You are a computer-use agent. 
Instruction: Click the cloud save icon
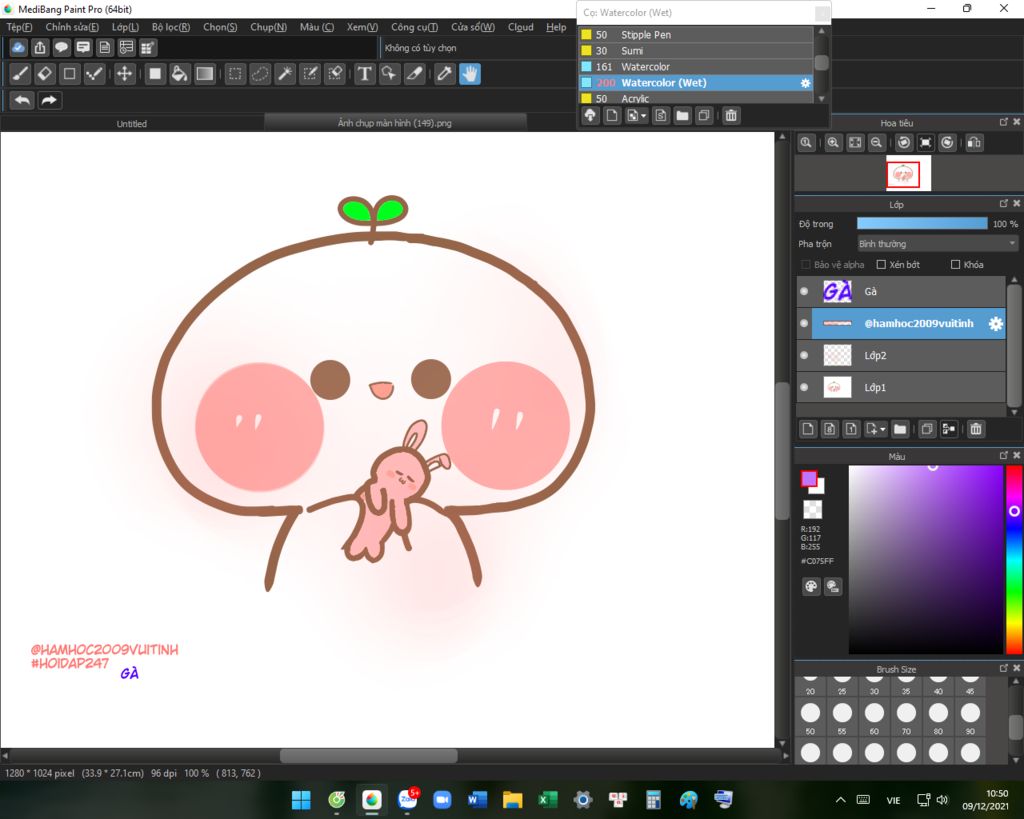(18, 48)
